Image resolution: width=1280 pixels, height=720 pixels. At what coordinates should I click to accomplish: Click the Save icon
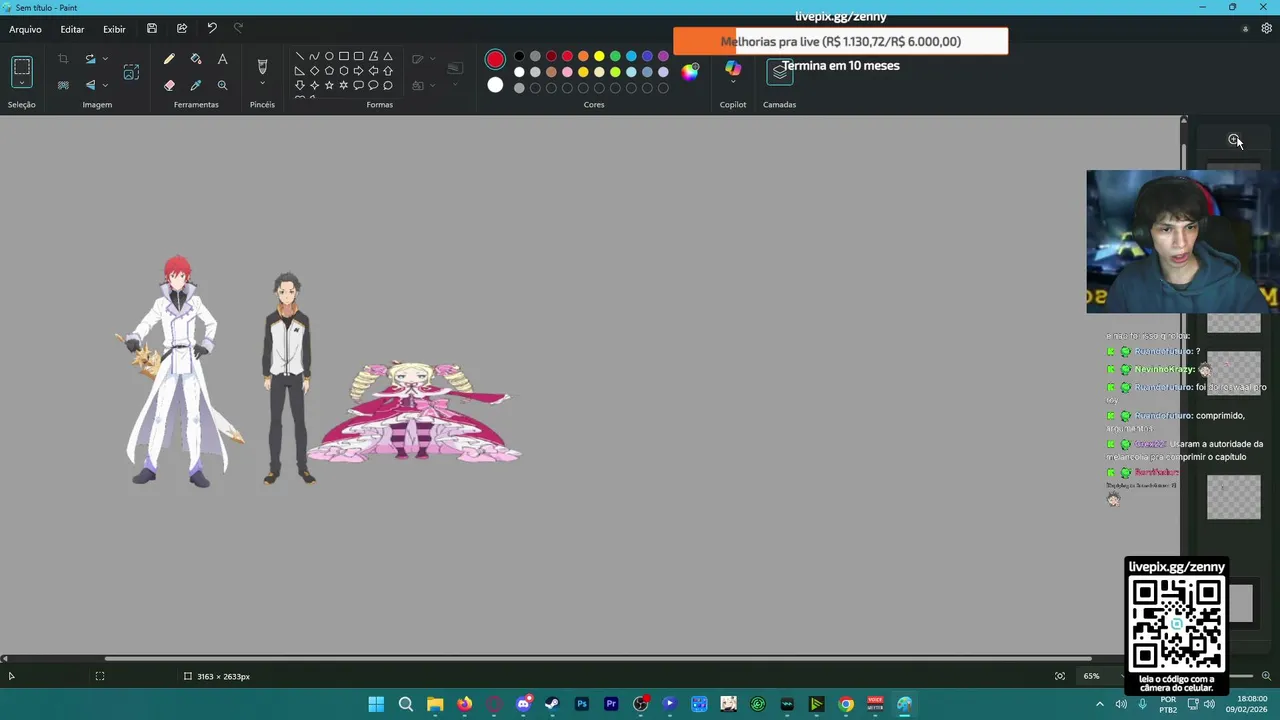pos(152,29)
